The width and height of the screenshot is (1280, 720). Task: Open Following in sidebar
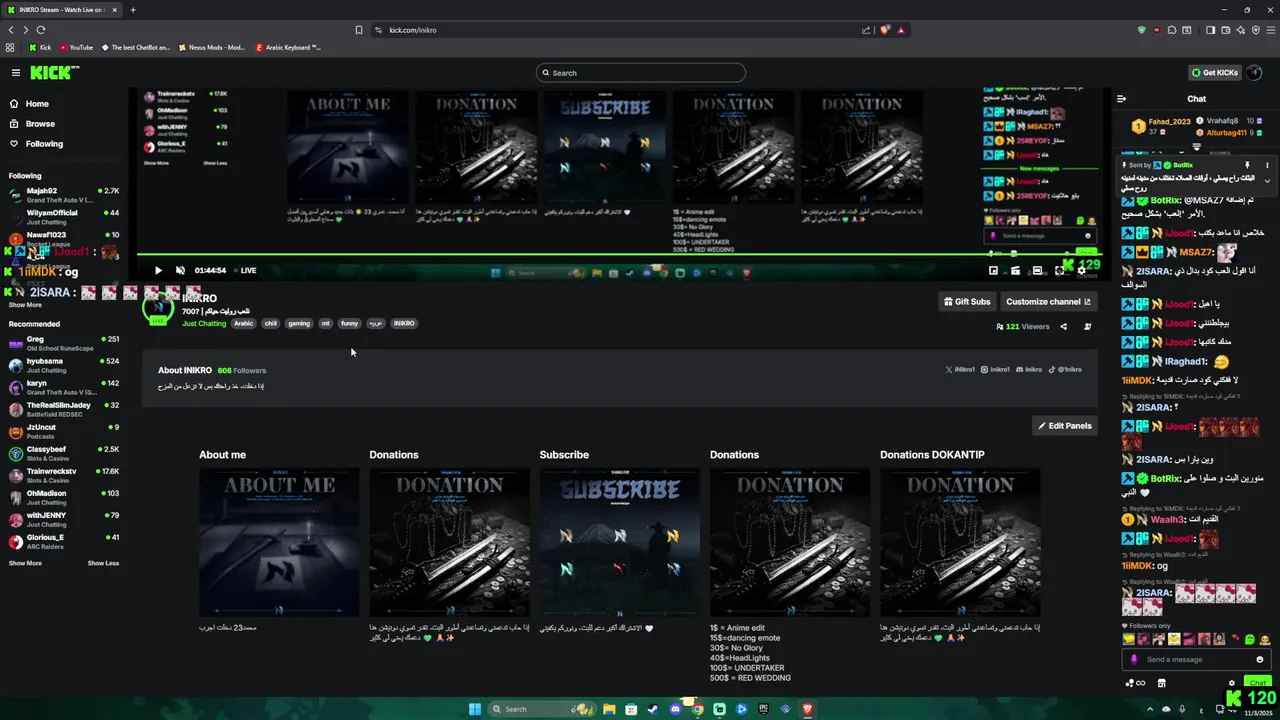44,144
